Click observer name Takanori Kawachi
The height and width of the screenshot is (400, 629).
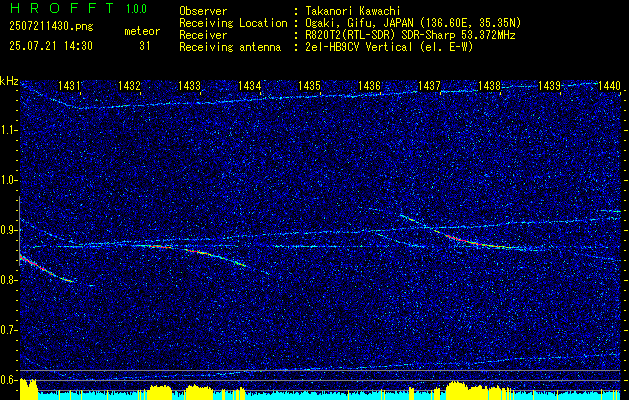[x=351, y=11]
